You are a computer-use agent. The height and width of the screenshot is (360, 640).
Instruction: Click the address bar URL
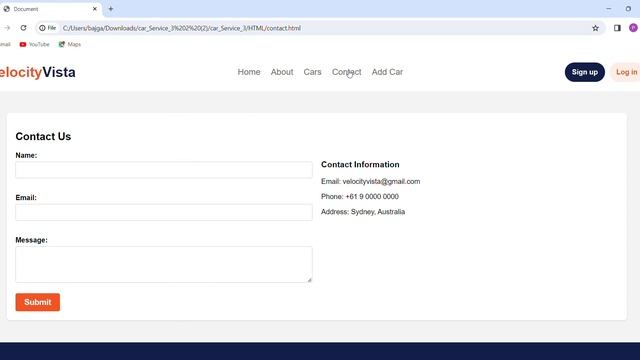(182, 28)
